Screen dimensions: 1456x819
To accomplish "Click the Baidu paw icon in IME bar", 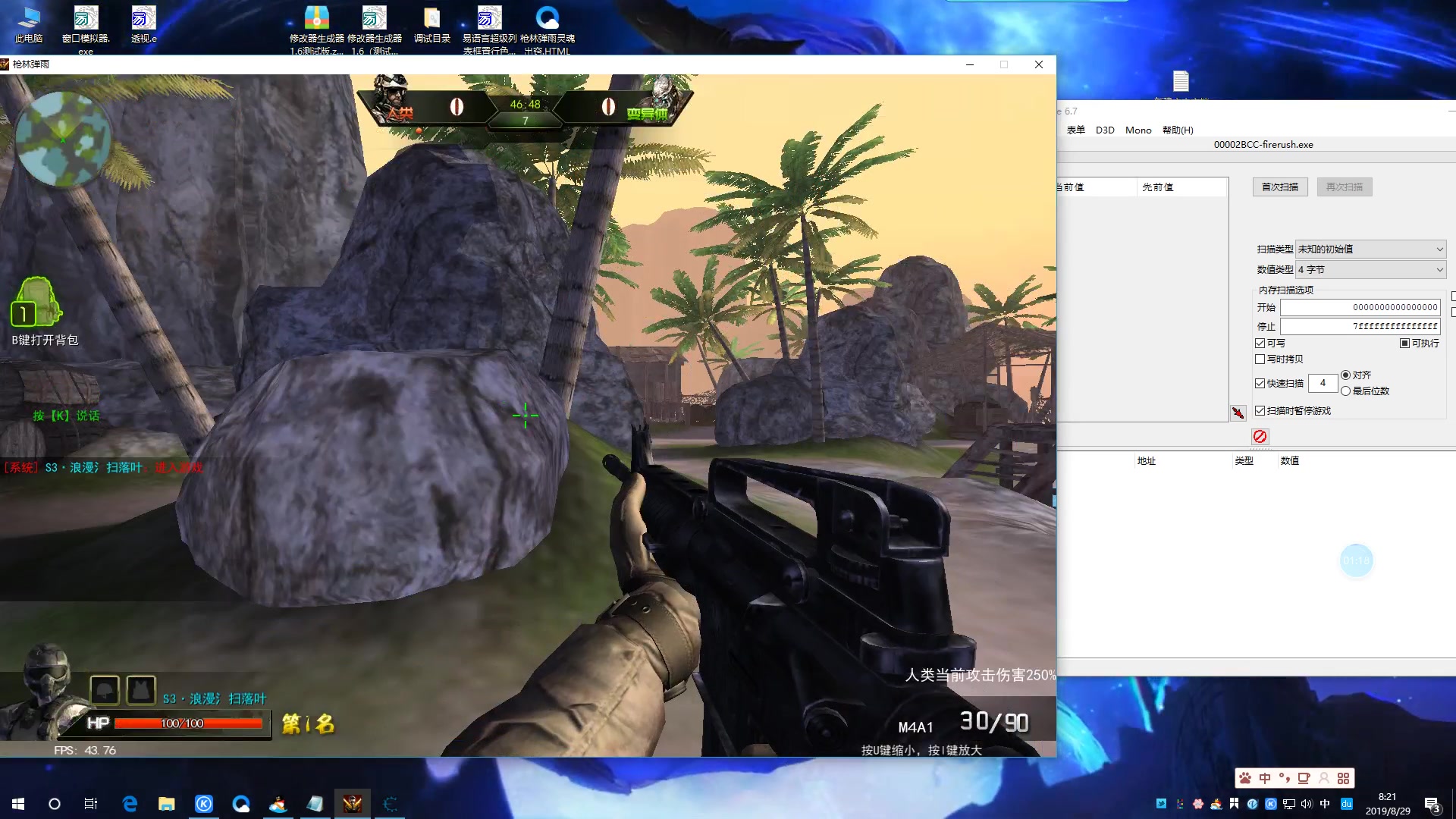I will [1245, 778].
